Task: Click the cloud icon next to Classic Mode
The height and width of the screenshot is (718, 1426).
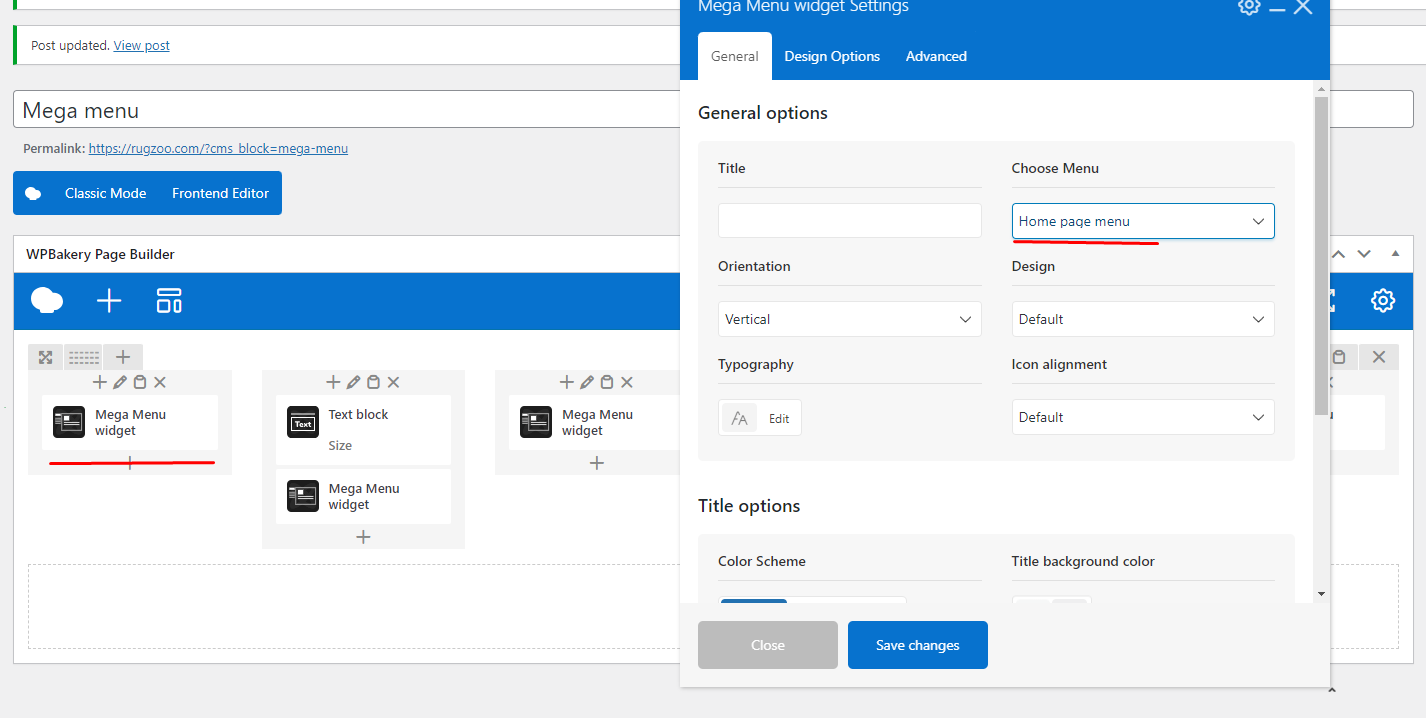Action: pyautogui.click(x=33, y=193)
